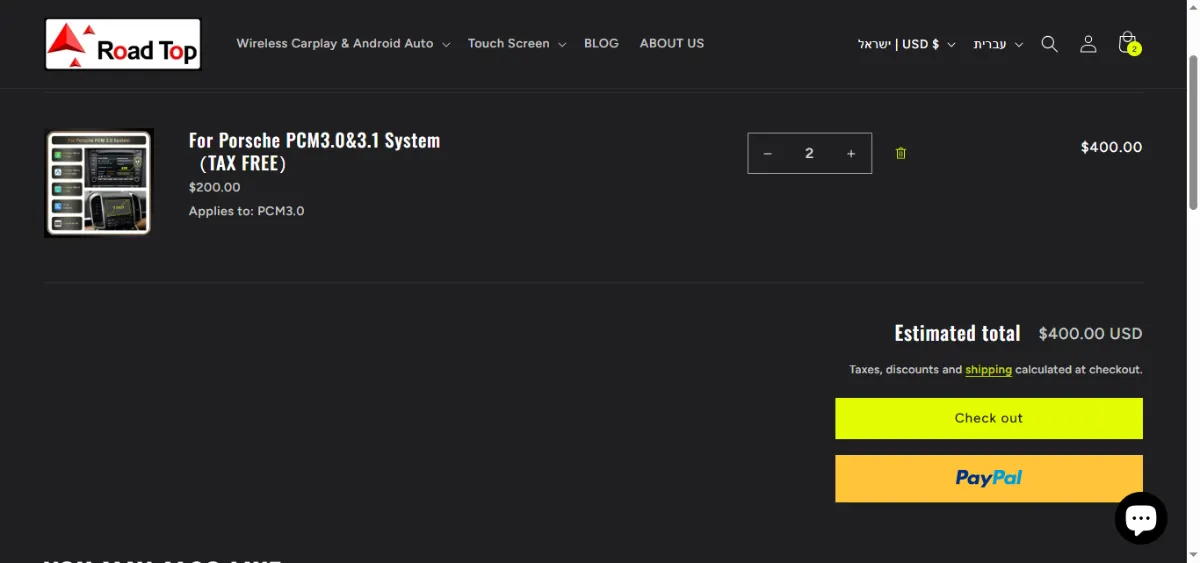
Task: Open For Porsche PCM3.0&3.1 System product link
Action: click(314, 151)
